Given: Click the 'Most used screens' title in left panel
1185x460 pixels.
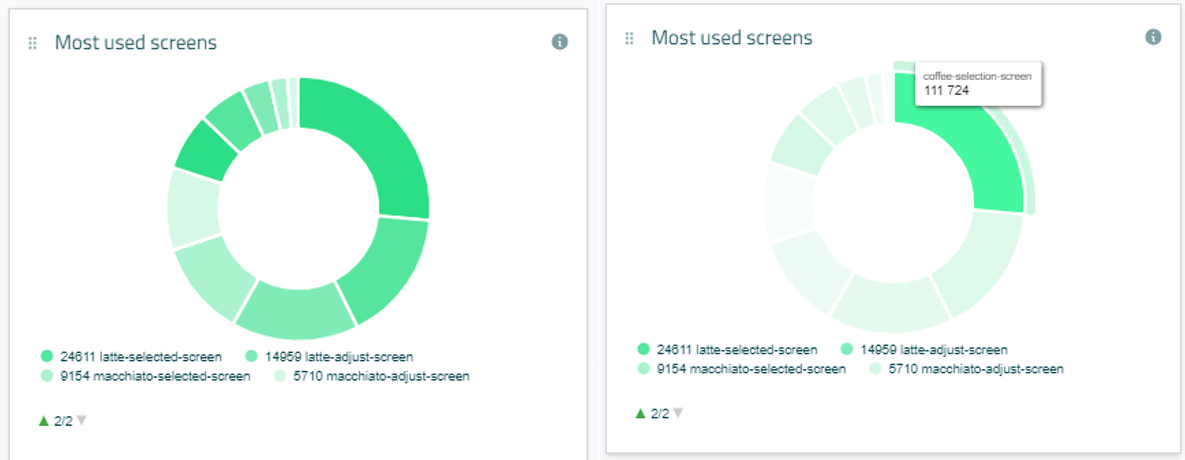Looking at the screenshot, I should point(135,42).
